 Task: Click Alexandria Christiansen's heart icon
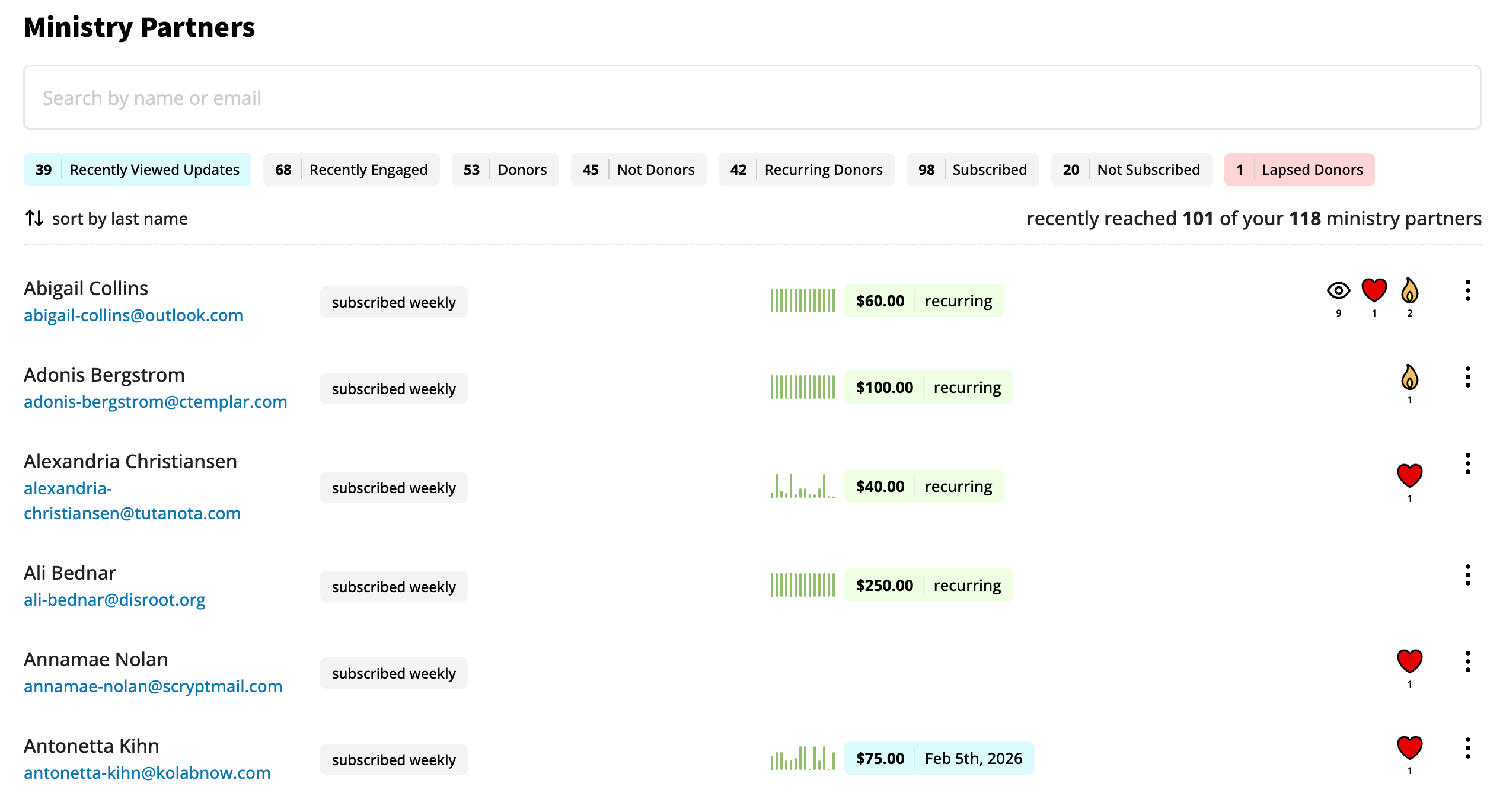[1409, 475]
